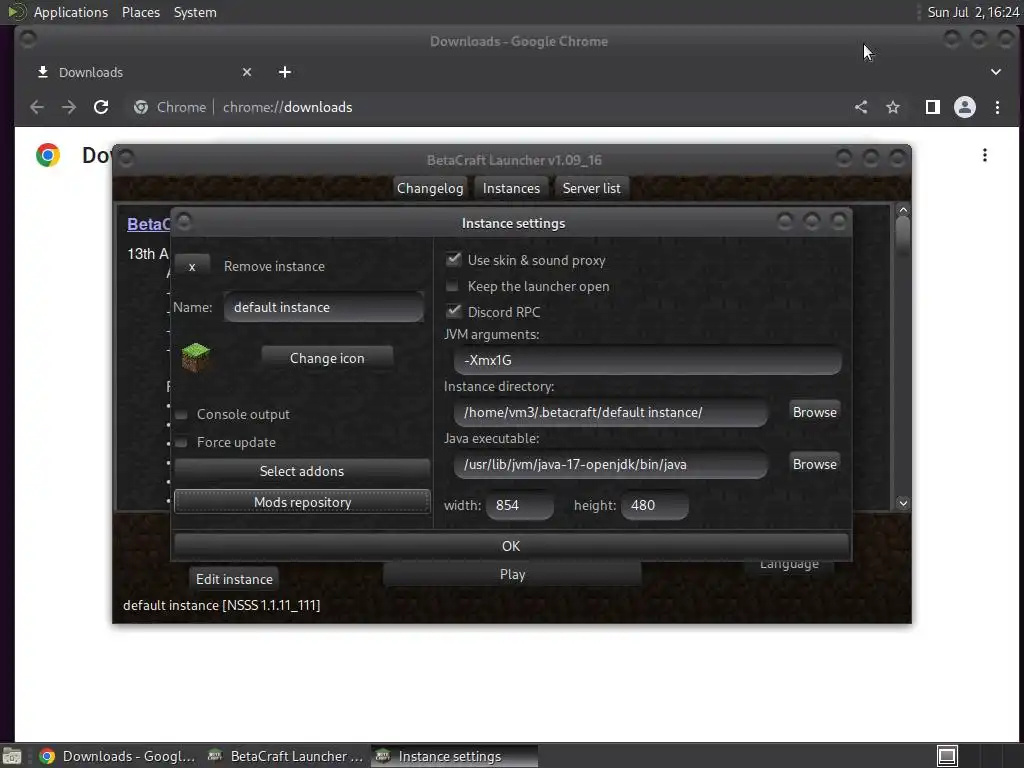The width and height of the screenshot is (1024, 768).
Task: Click changelog scrollbar up arrow
Action: (903, 210)
